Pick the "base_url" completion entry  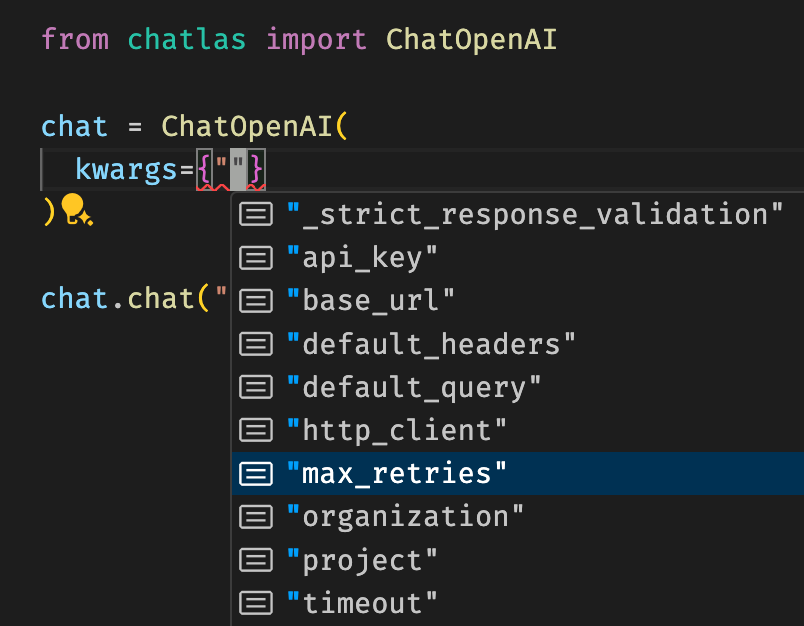[x=518, y=300]
